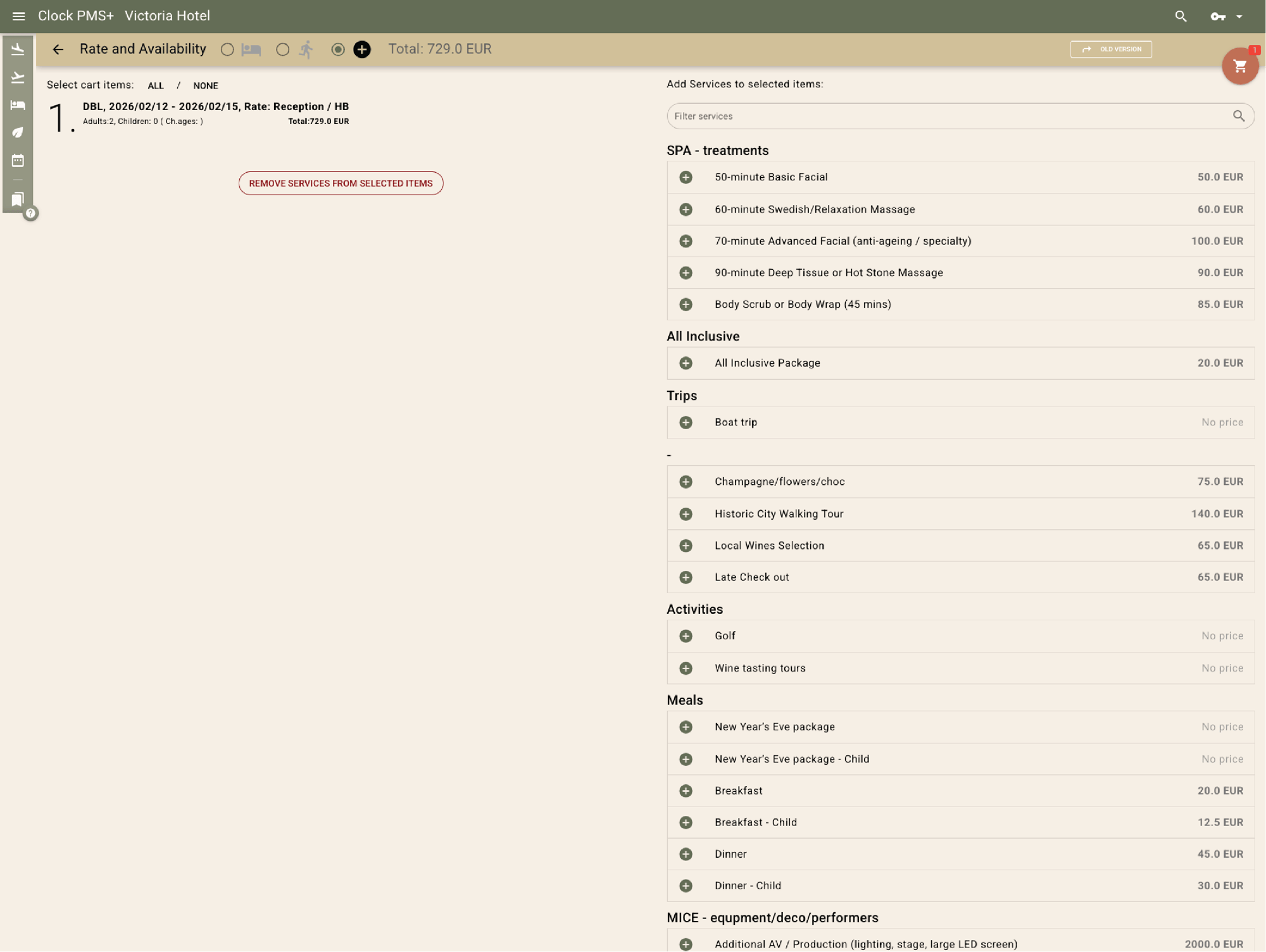Click the bookmarks icon at sidebar bottom
The image size is (1266, 952).
(x=18, y=199)
